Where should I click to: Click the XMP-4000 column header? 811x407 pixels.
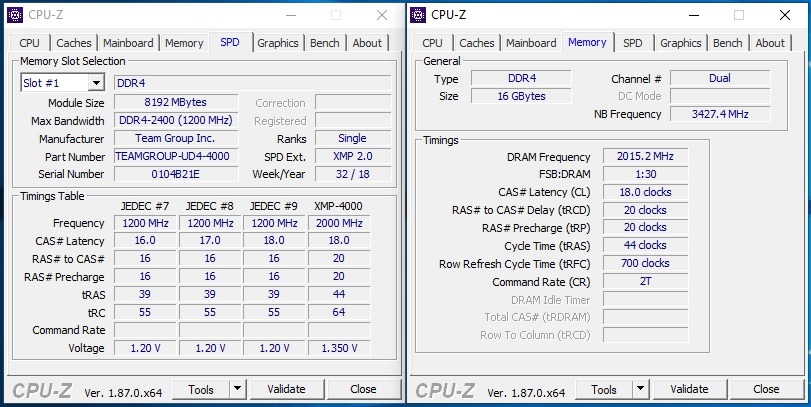tap(338, 206)
